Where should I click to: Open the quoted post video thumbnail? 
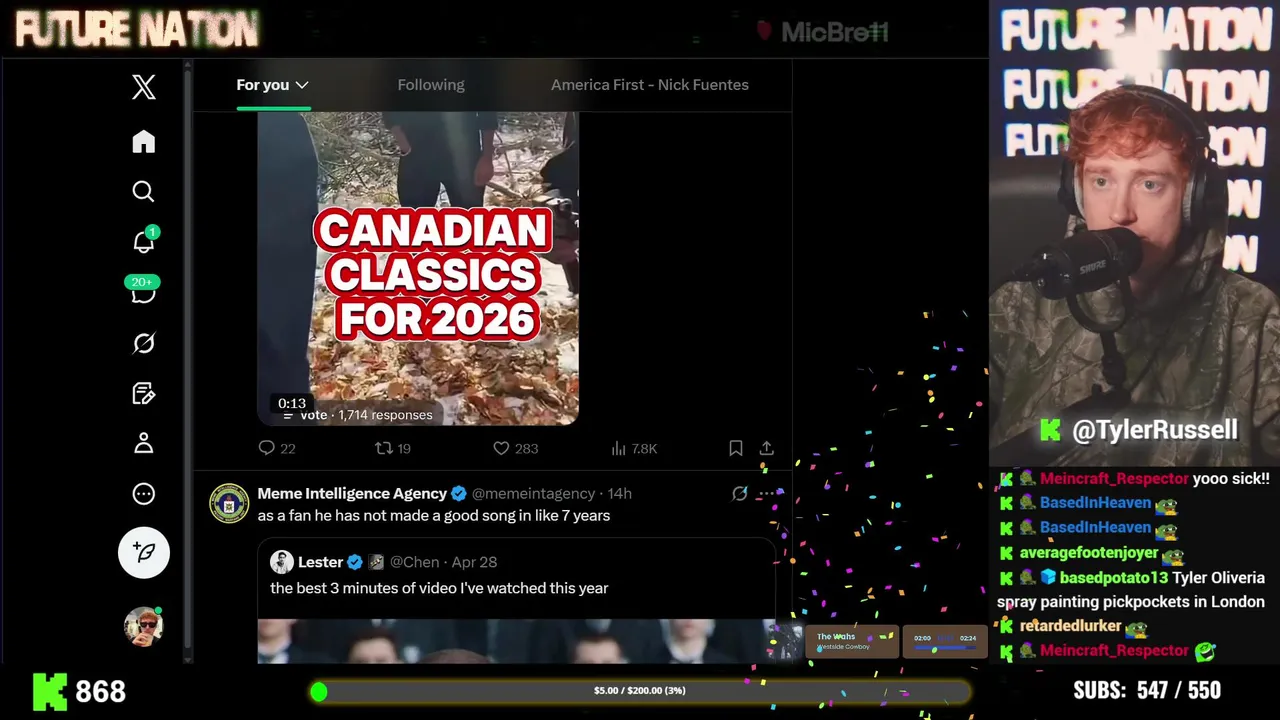[516, 641]
